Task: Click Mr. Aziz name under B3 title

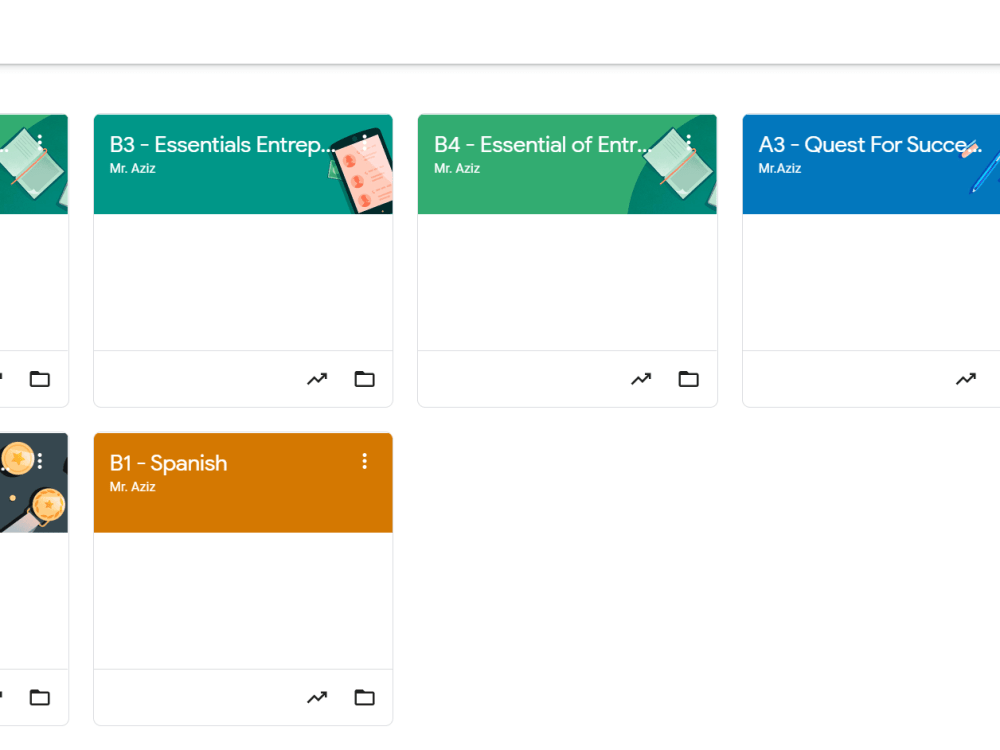Action: point(131,168)
